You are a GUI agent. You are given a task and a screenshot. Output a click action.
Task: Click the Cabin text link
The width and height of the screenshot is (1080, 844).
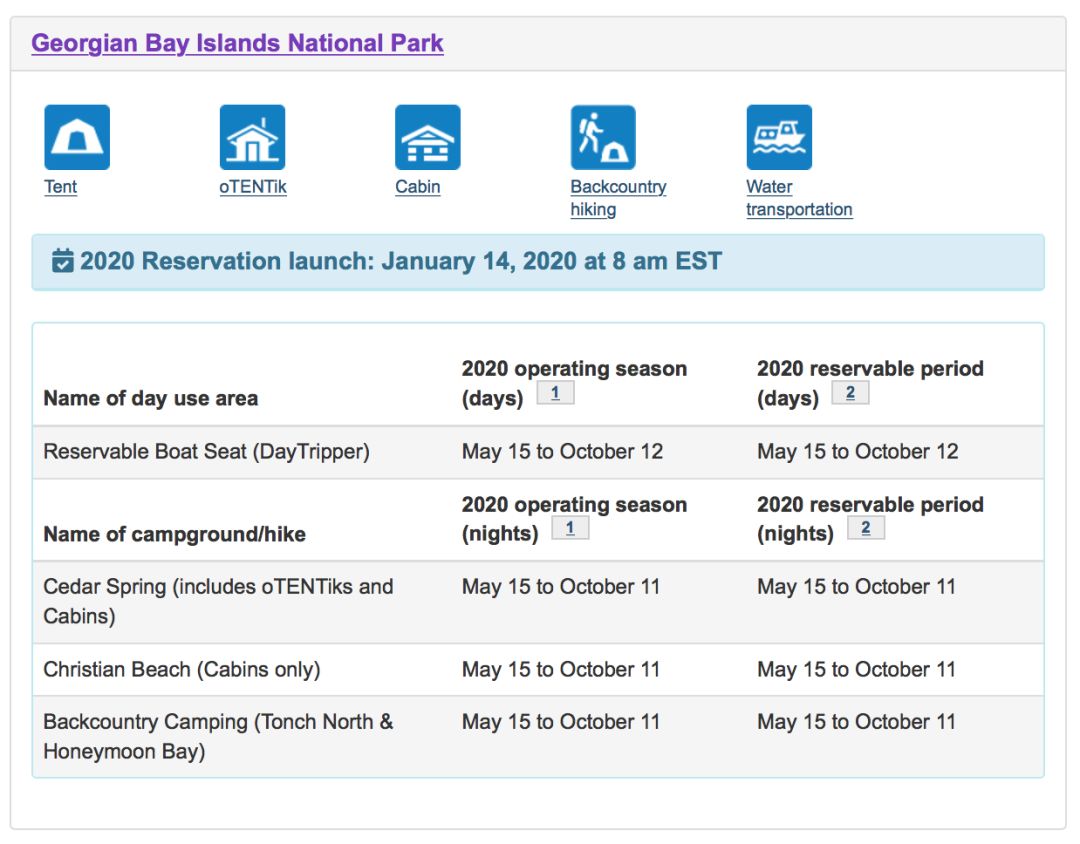click(x=417, y=187)
